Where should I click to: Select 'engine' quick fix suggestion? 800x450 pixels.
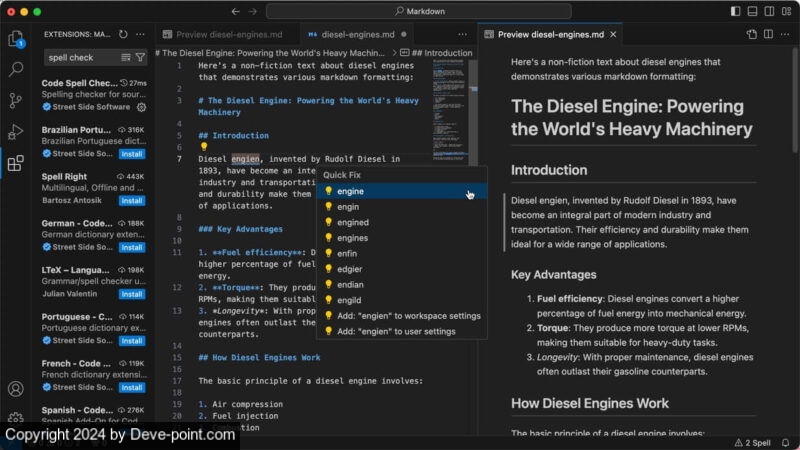point(350,190)
